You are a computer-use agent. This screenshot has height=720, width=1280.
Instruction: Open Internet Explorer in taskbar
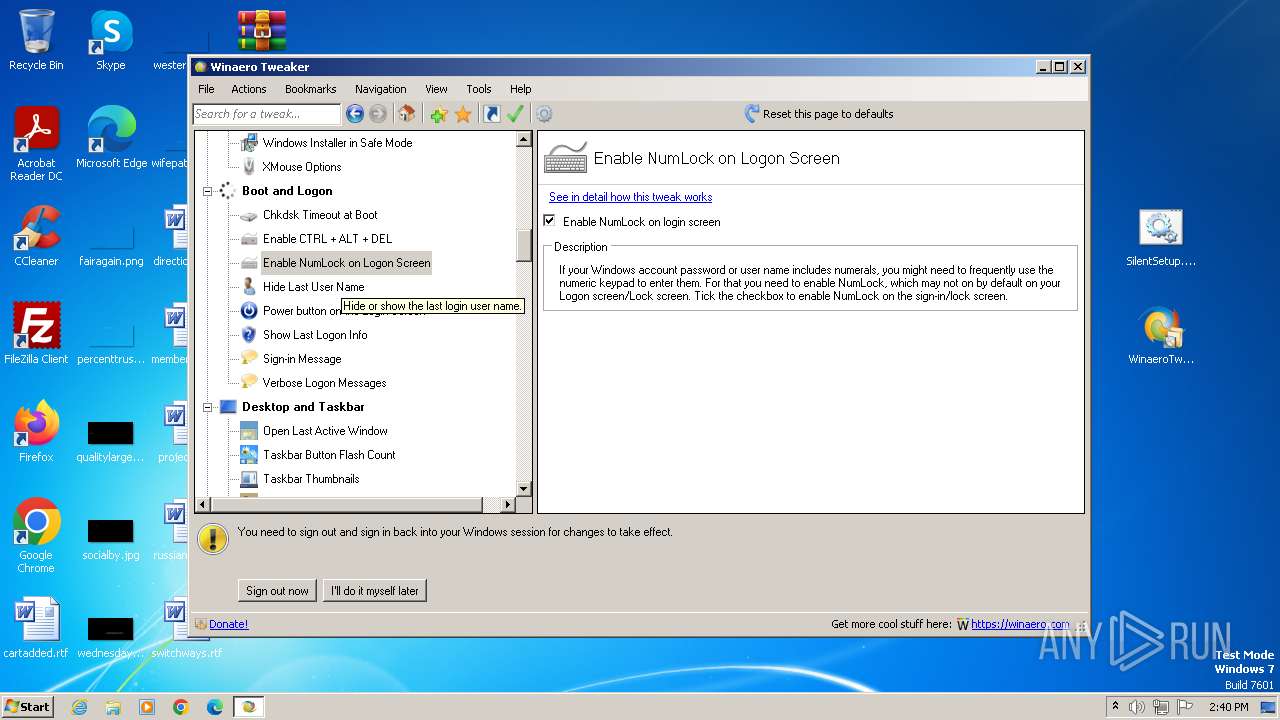point(79,707)
